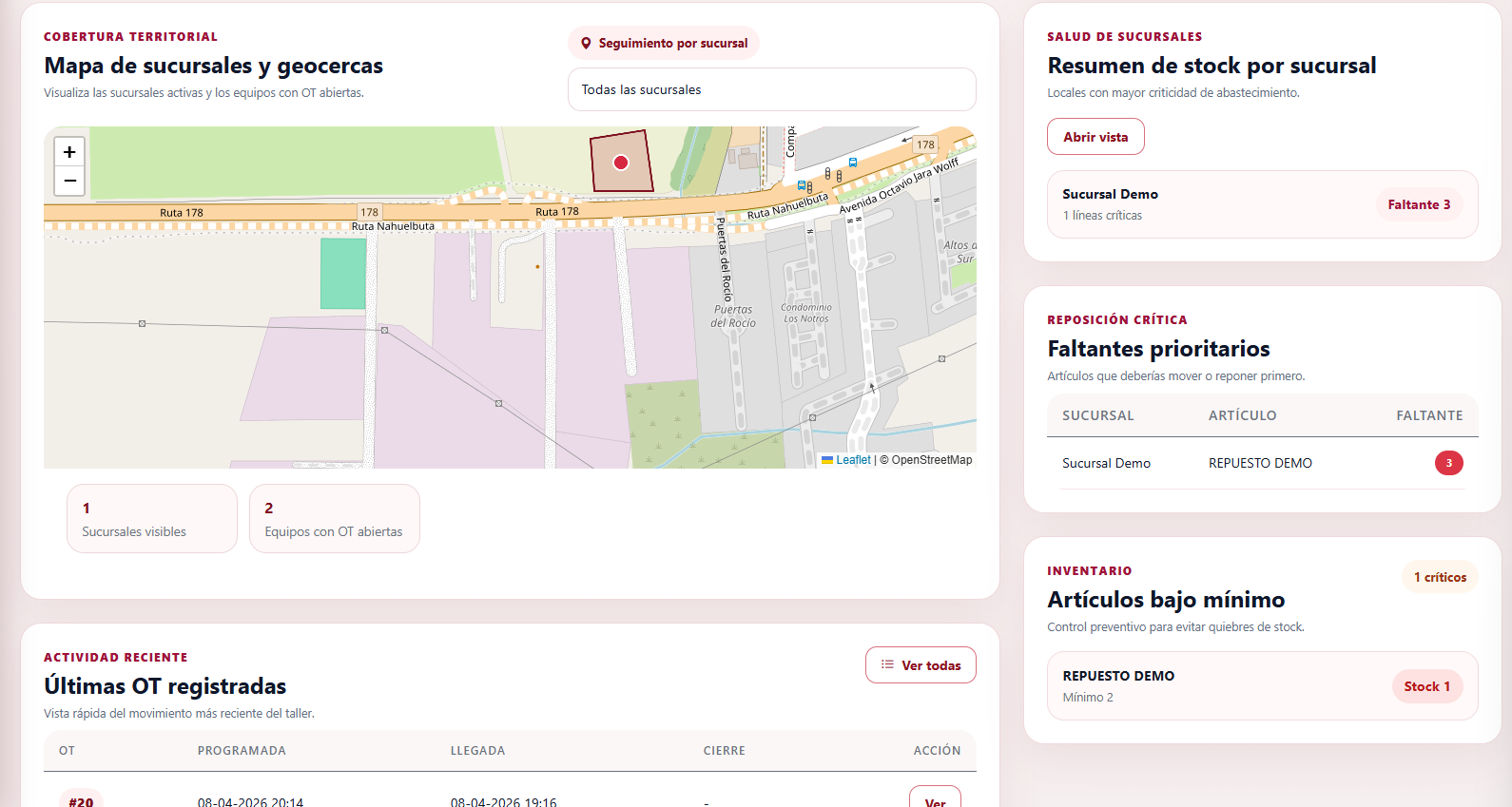The width and height of the screenshot is (1512, 807).
Task: Click the location pin icon beside Seguimiento
Action: pyautogui.click(x=586, y=43)
